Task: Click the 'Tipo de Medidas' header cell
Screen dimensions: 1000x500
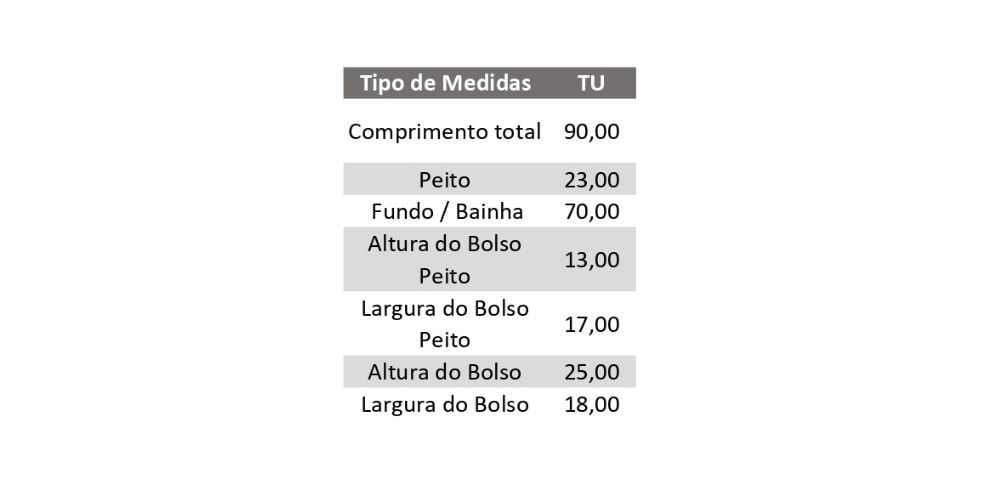Action: (445, 83)
